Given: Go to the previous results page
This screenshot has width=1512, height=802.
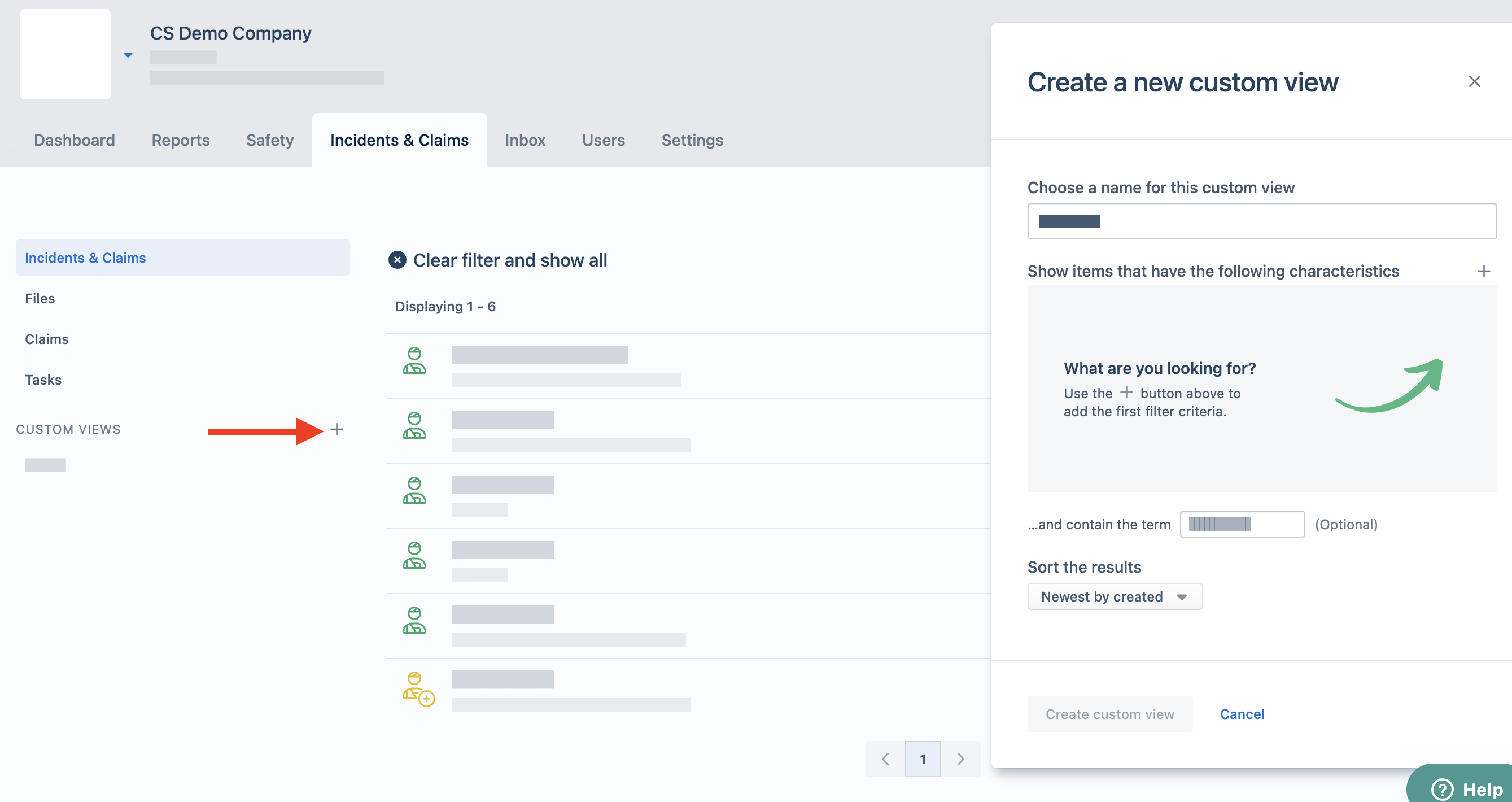Looking at the screenshot, I should click(x=885, y=759).
